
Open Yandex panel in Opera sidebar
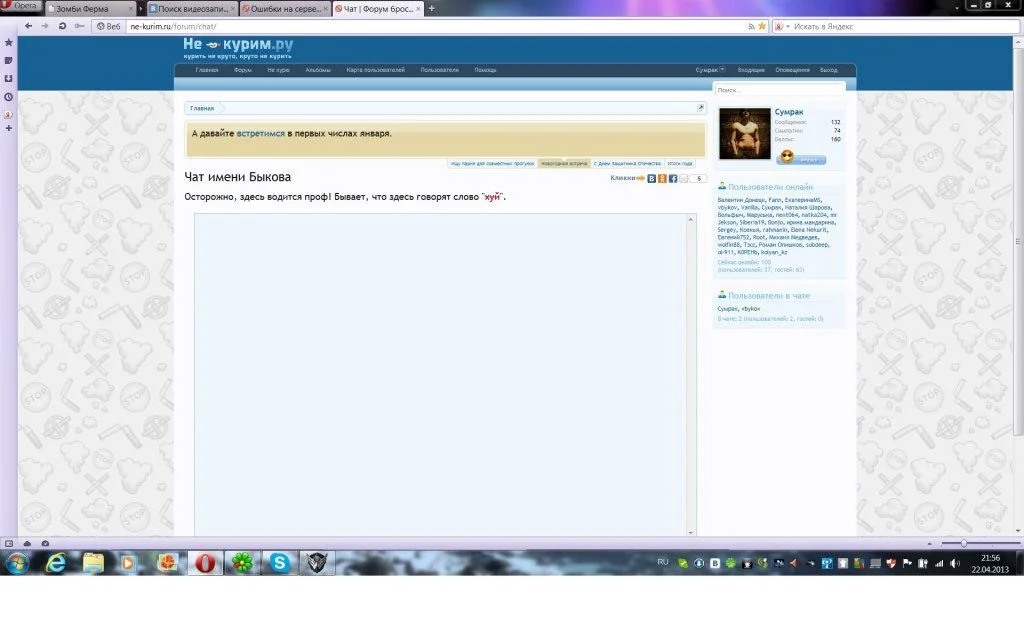(x=8, y=114)
